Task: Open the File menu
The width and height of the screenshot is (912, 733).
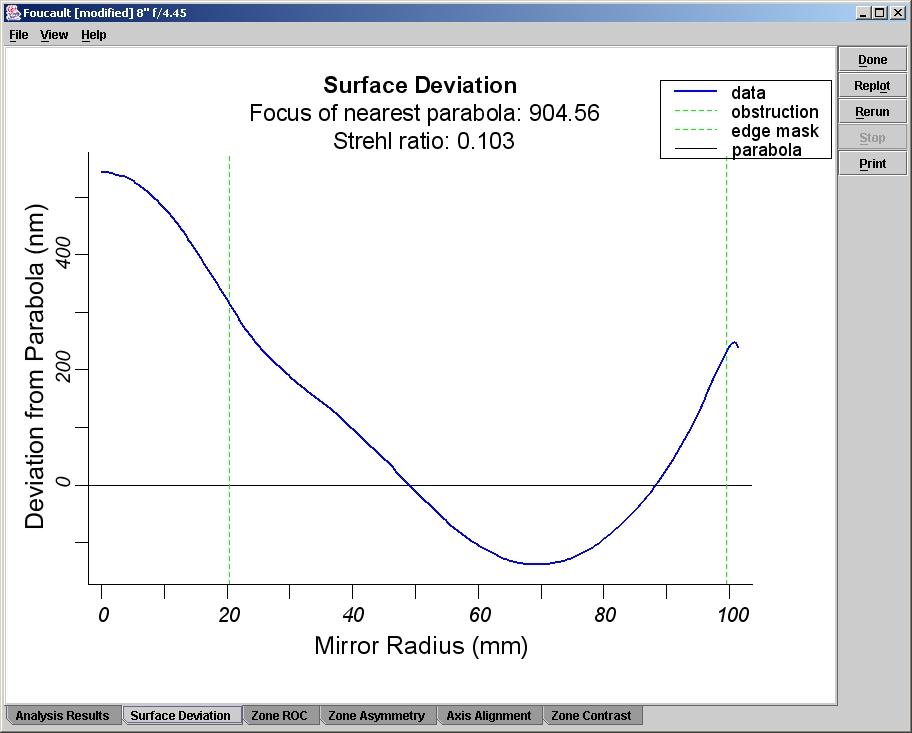Action: tap(18, 35)
